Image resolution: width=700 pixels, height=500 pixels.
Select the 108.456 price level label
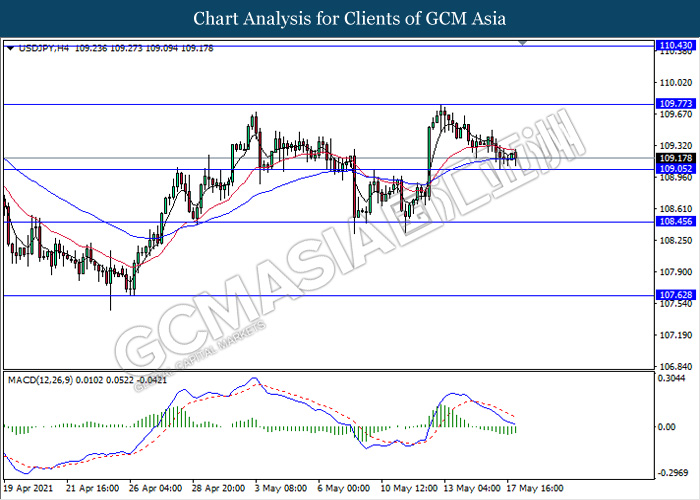[x=675, y=221]
